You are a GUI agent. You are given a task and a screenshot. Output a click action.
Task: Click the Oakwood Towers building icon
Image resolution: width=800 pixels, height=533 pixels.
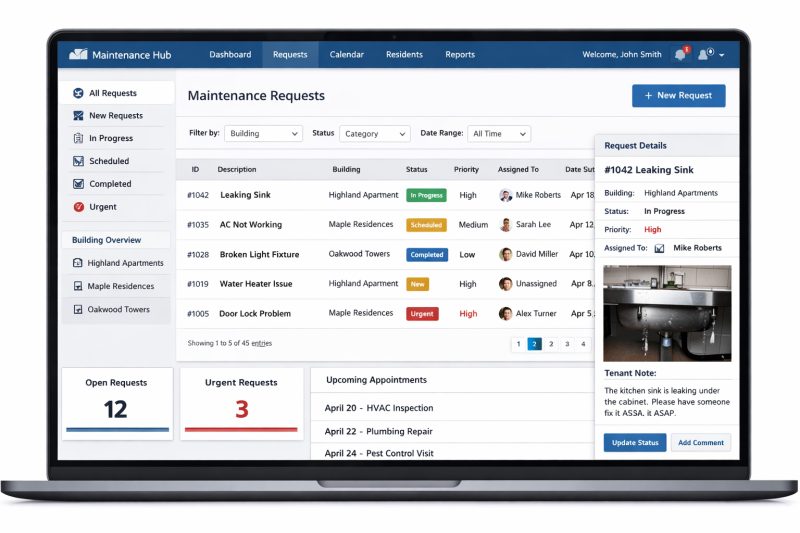78,309
